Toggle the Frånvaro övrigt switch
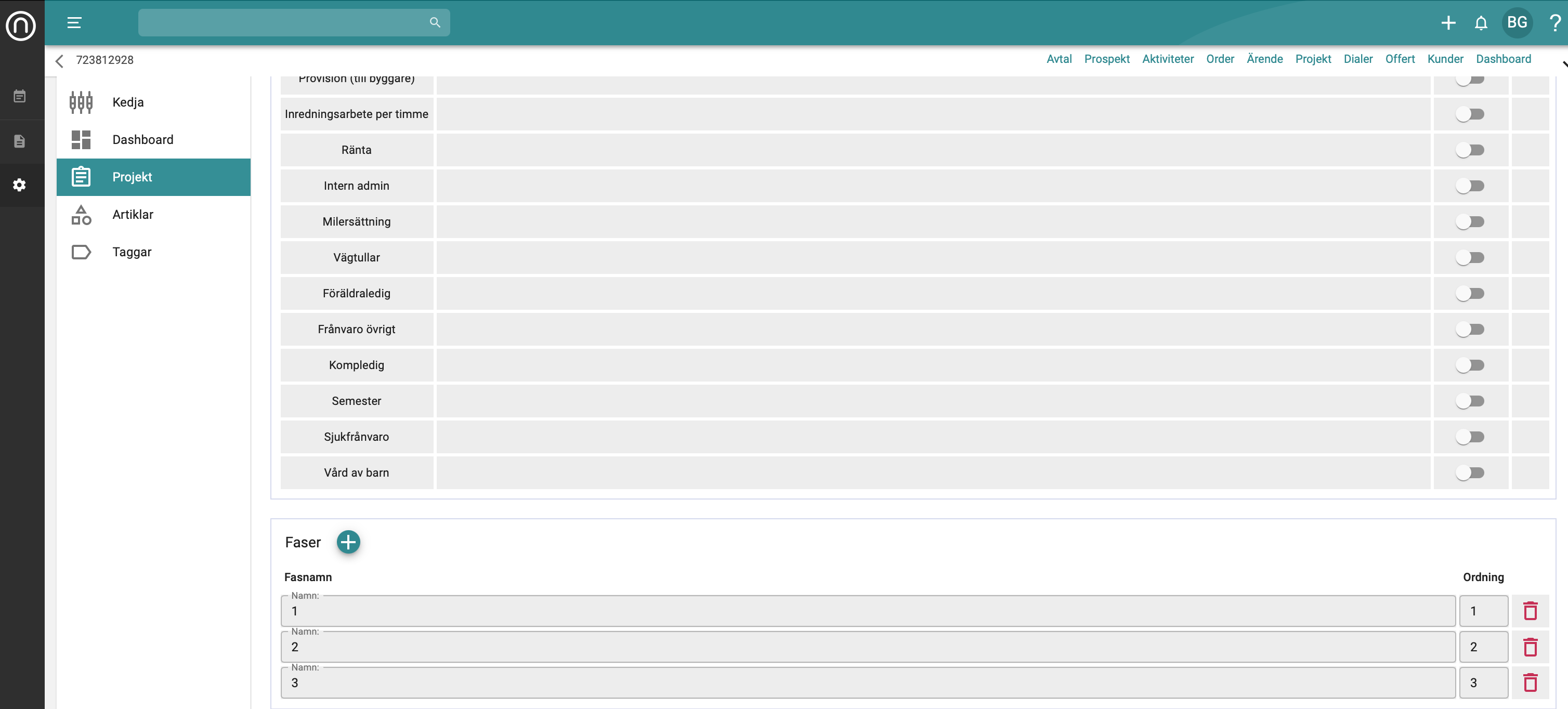Image resolution: width=1568 pixels, height=709 pixels. 1470,329
